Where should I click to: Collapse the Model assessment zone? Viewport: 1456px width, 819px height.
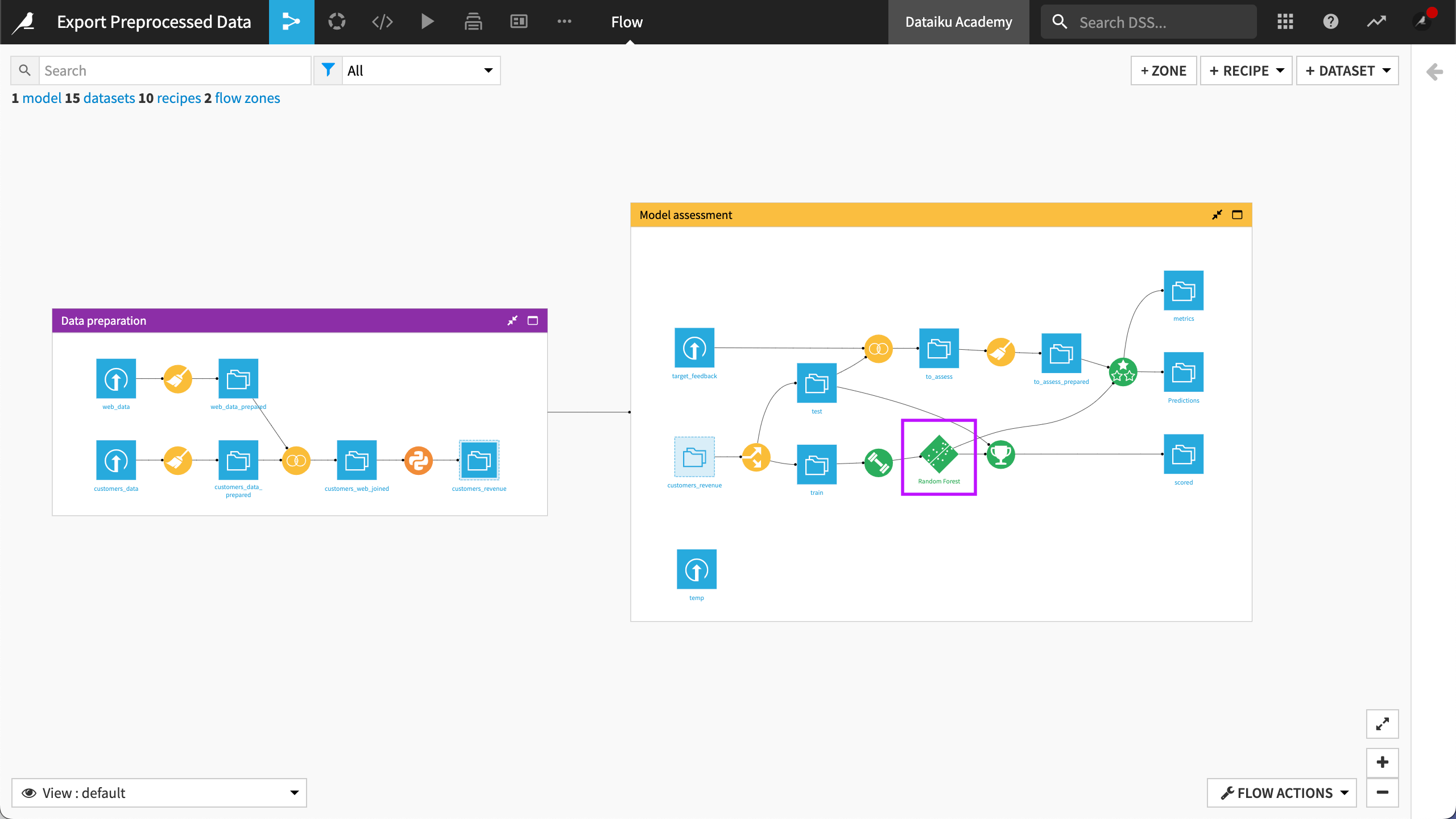click(x=1217, y=214)
